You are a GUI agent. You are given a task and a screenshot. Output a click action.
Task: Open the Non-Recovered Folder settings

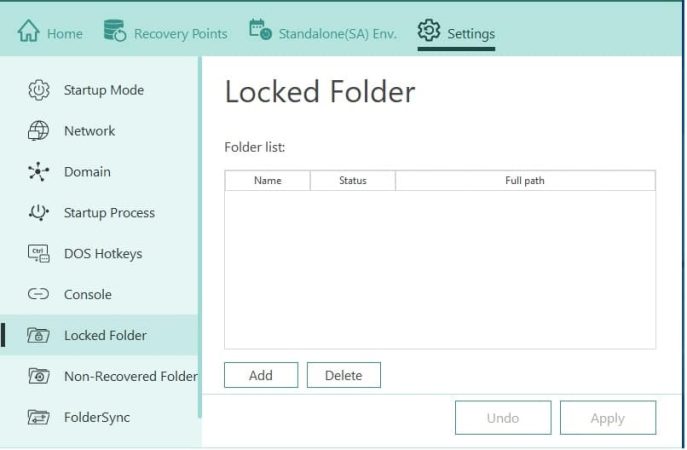coord(130,376)
